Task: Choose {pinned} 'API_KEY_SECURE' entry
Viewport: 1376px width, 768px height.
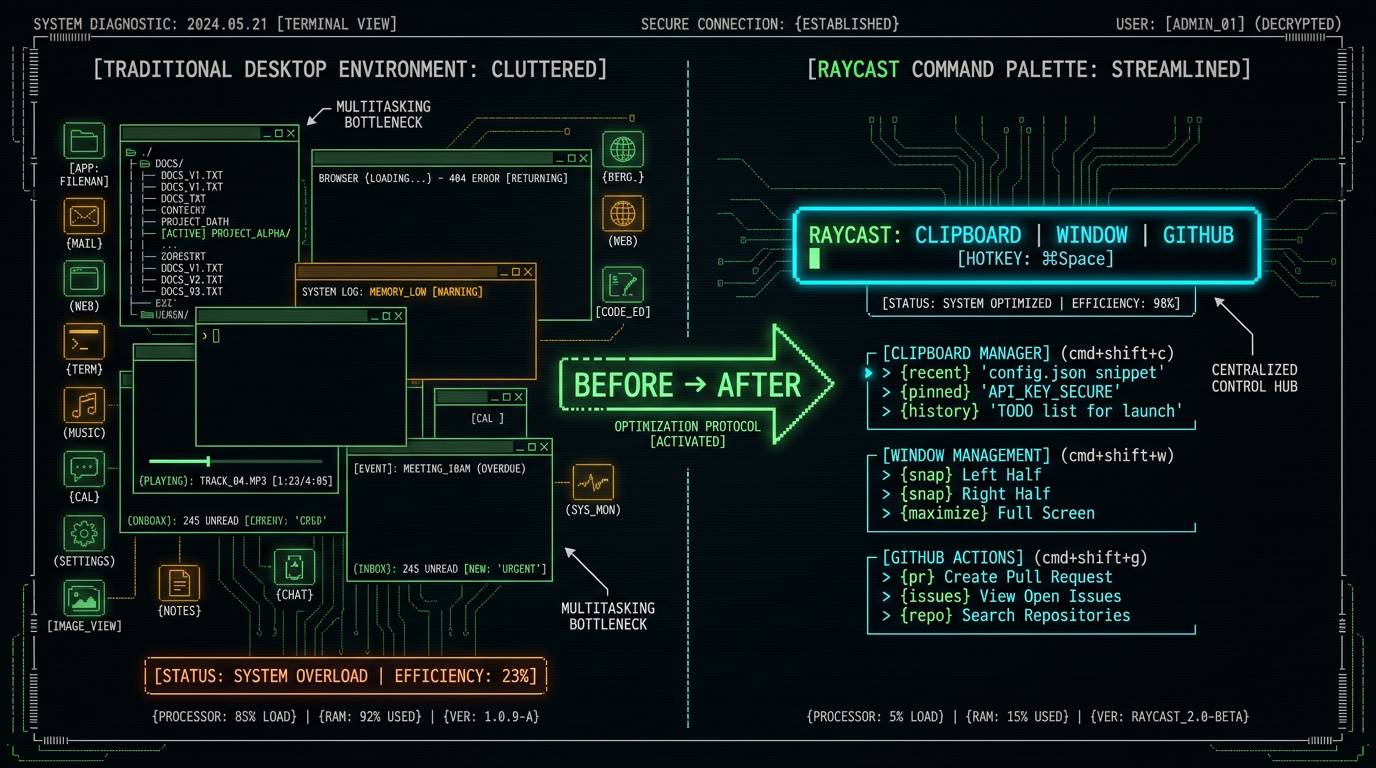Action: click(1000, 391)
